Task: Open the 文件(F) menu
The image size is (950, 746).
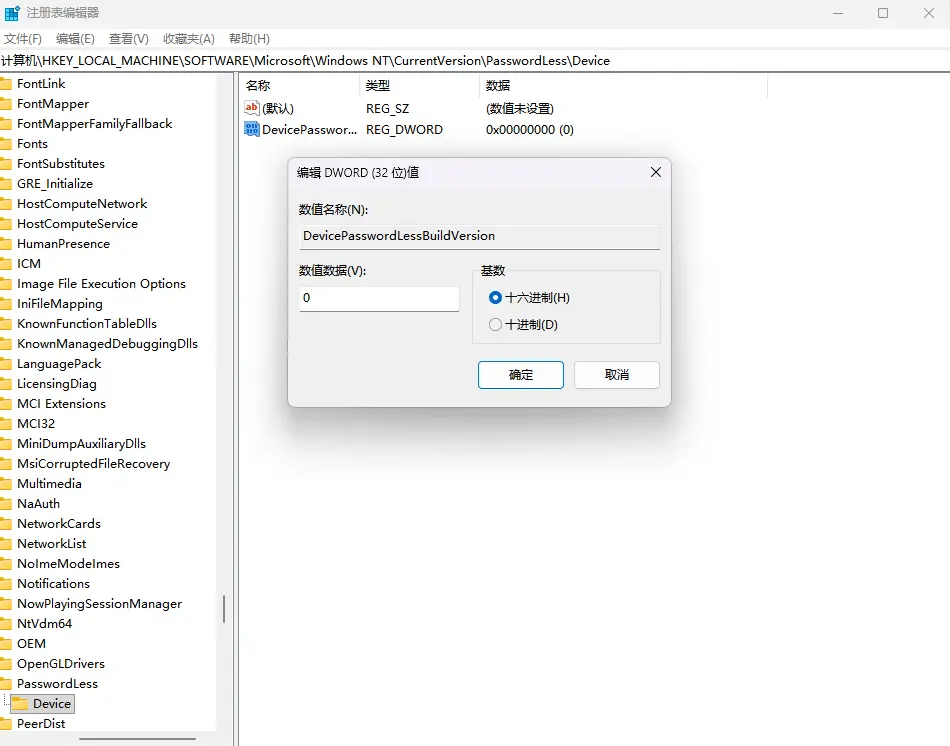Action: coord(22,38)
